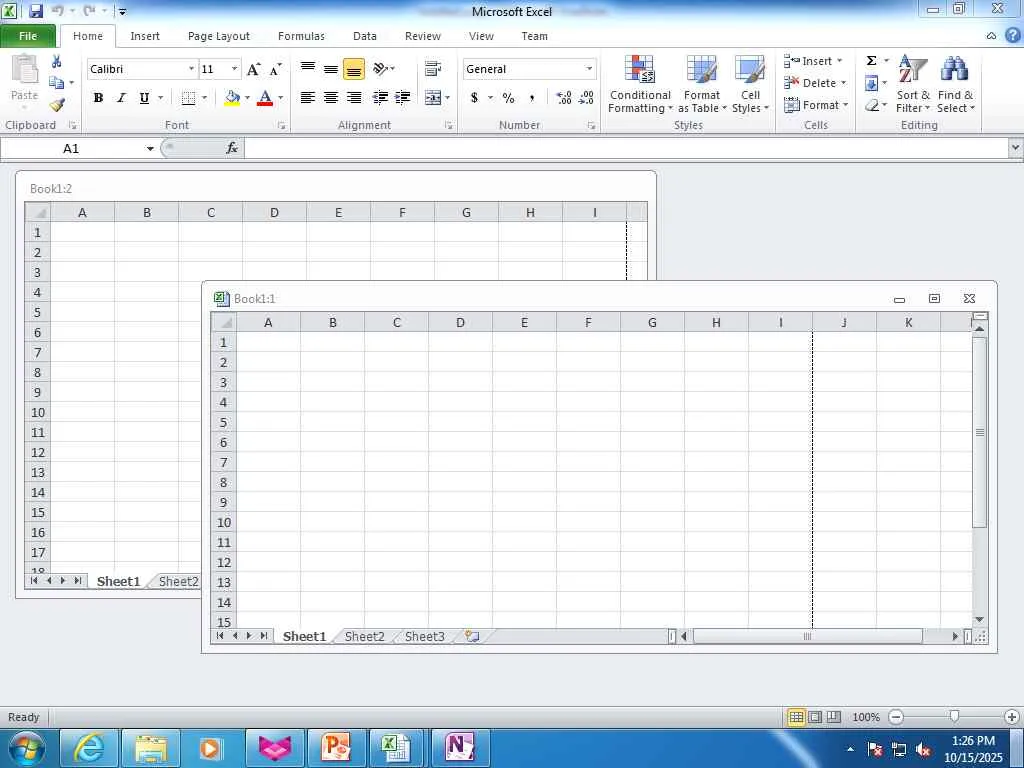
Task: Click AutoSum sigma icon
Action: click(871, 61)
